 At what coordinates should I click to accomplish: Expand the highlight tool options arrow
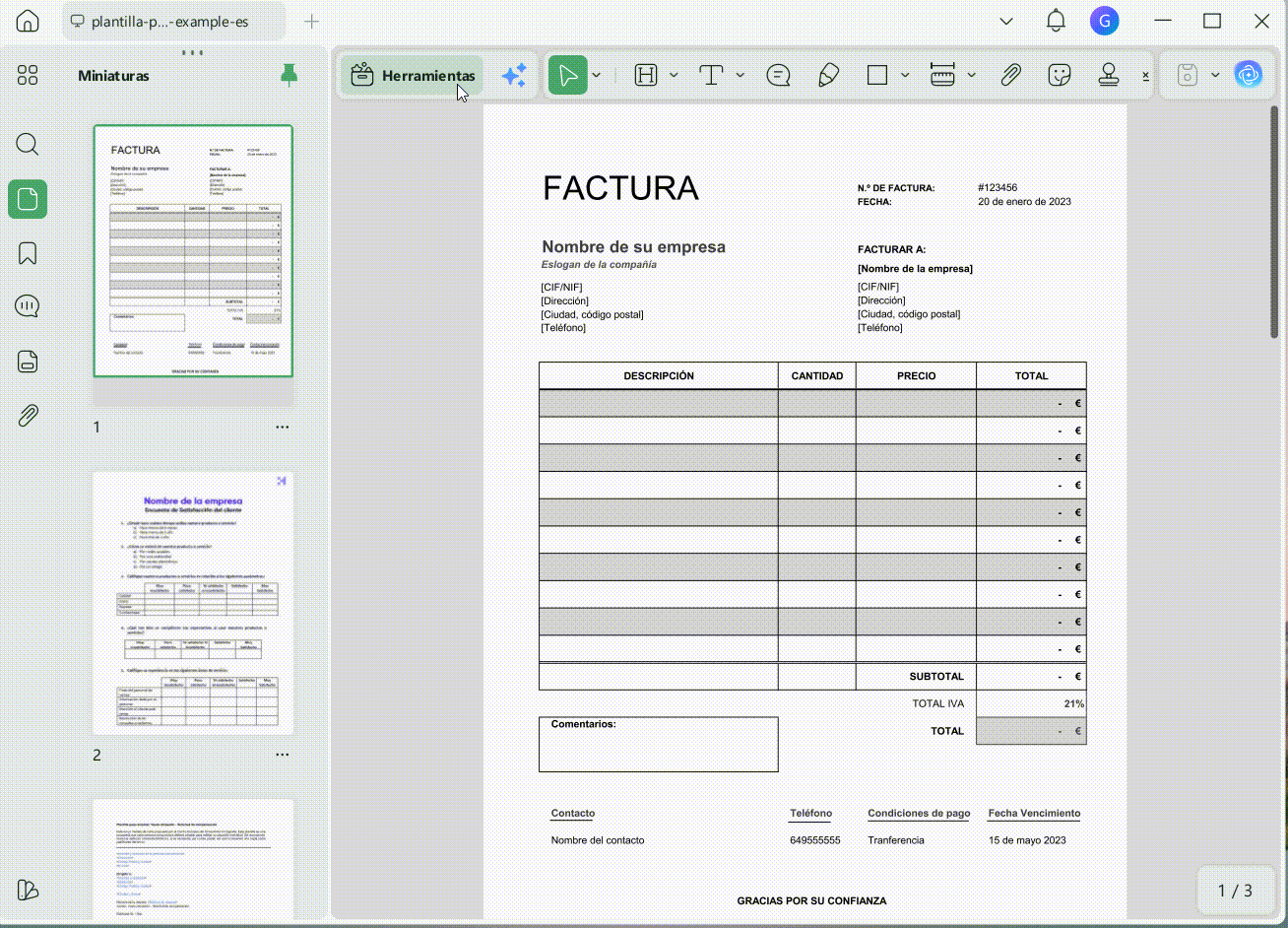[674, 76]
